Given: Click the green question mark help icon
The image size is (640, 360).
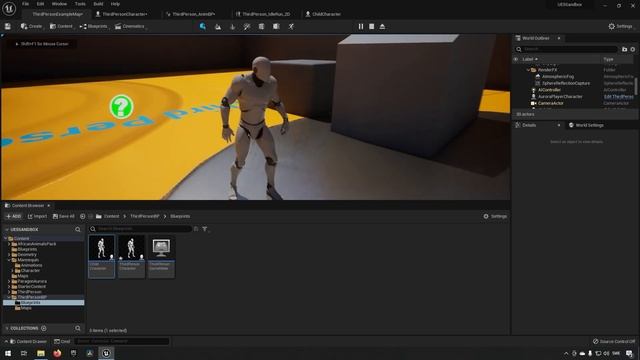Looking at the screenshot, I should [x=121, y=107].
